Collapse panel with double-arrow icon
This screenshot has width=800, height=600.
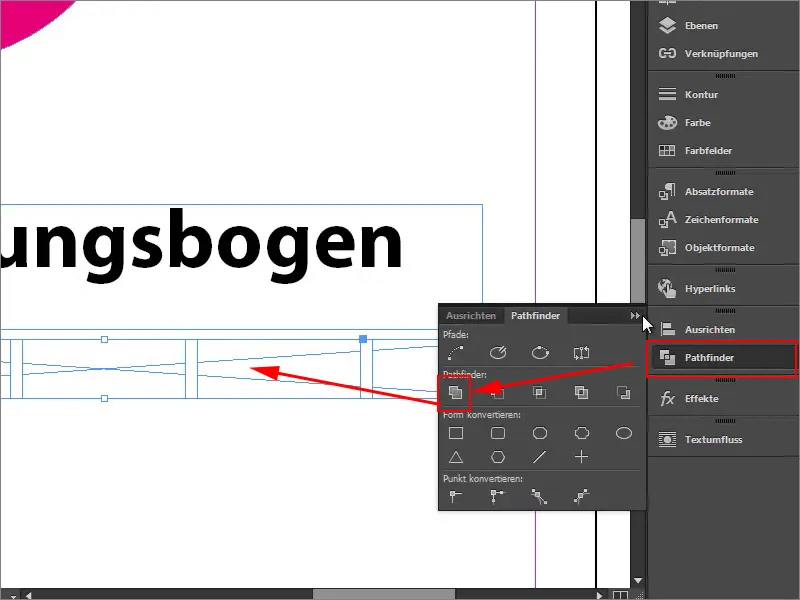(634, 316)
